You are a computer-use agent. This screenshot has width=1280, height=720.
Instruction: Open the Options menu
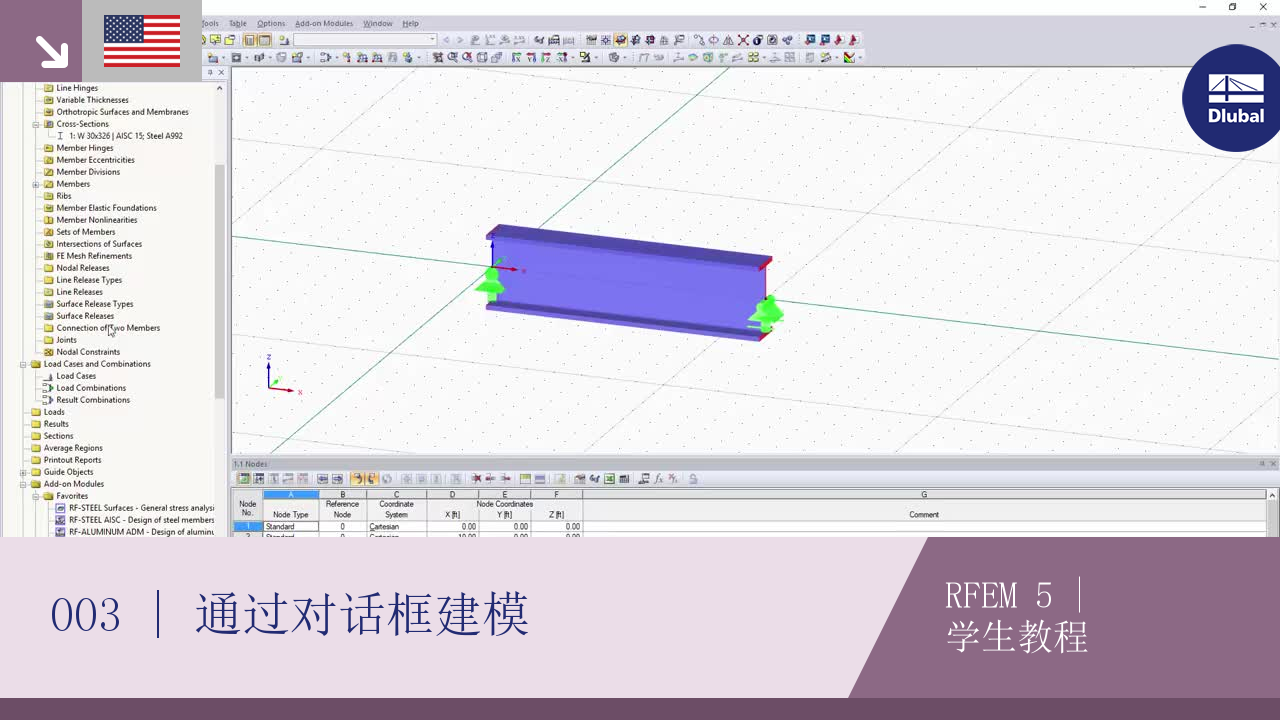271,23
